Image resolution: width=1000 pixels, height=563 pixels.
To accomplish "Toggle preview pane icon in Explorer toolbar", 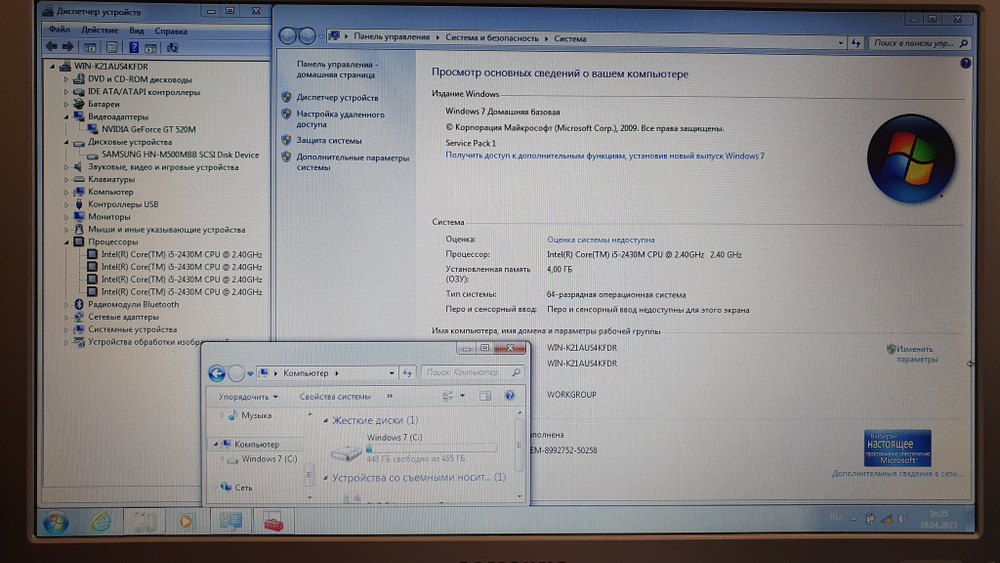I will click(485, 396).
